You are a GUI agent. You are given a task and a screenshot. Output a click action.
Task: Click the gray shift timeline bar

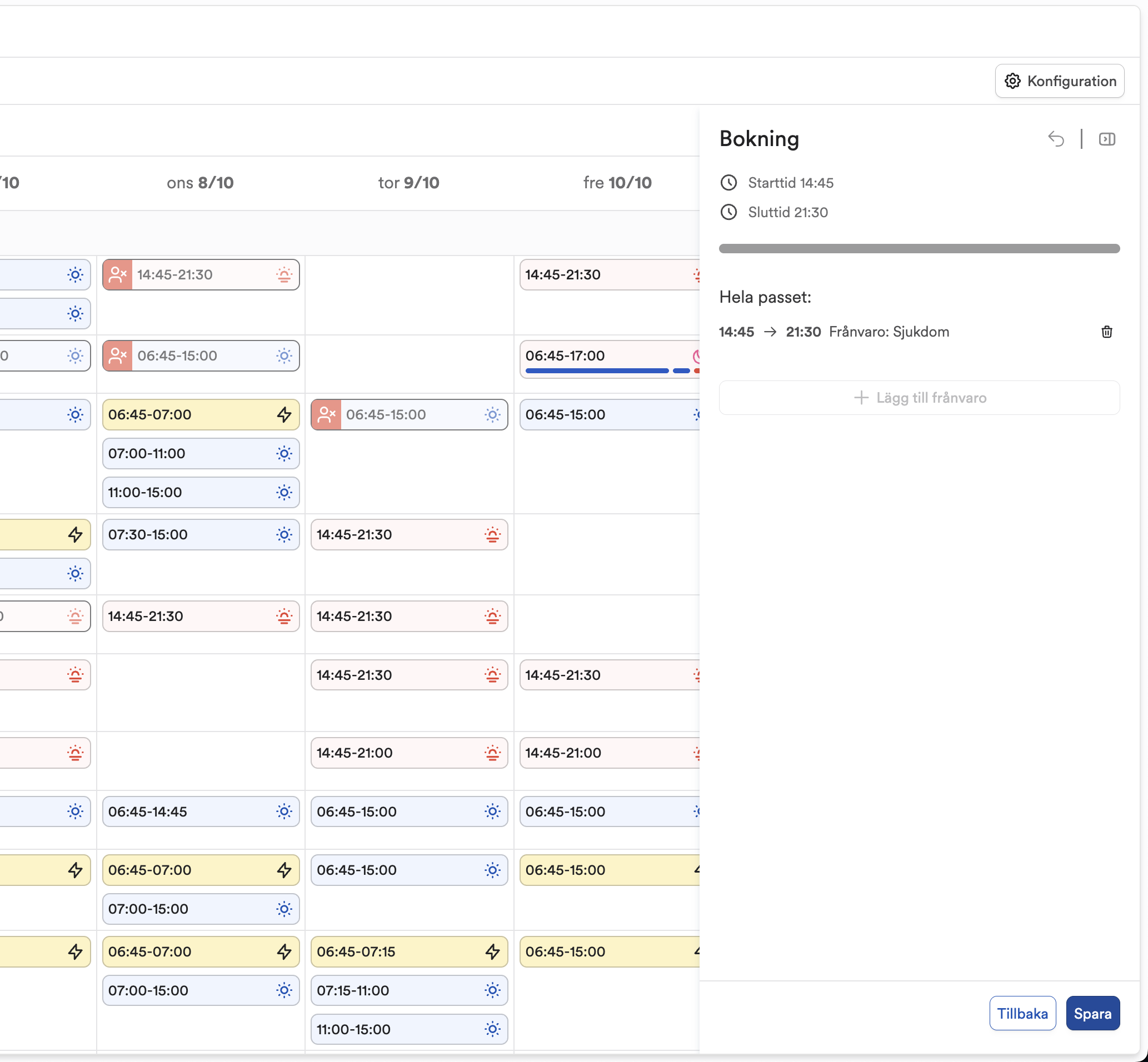pos(919,248)
